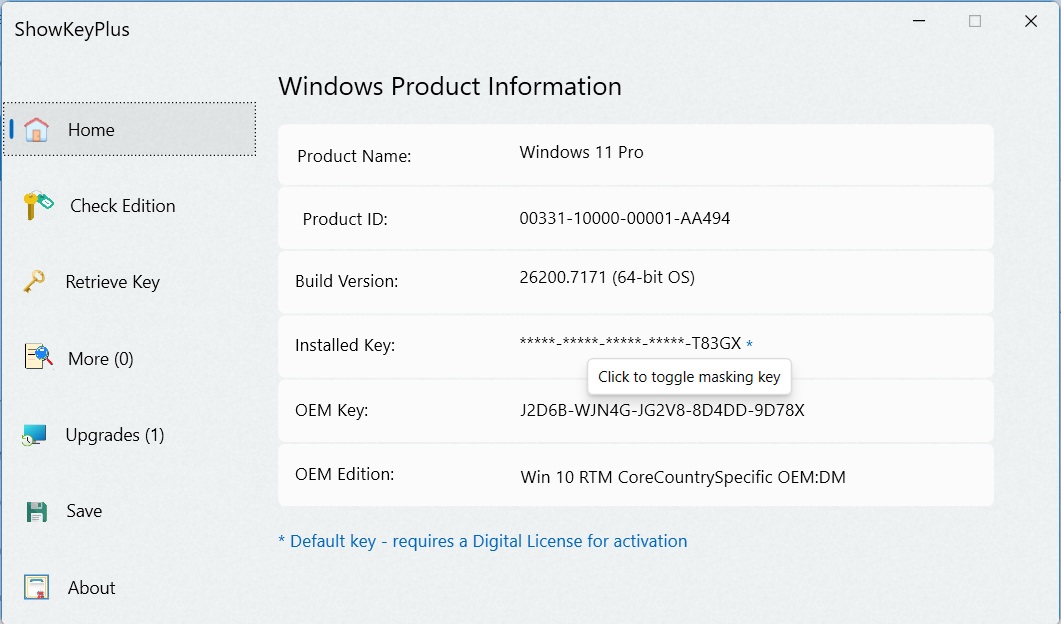Click the Default key digital license note
Viewport: 1061px width, 624px height.
click(482, 541)
